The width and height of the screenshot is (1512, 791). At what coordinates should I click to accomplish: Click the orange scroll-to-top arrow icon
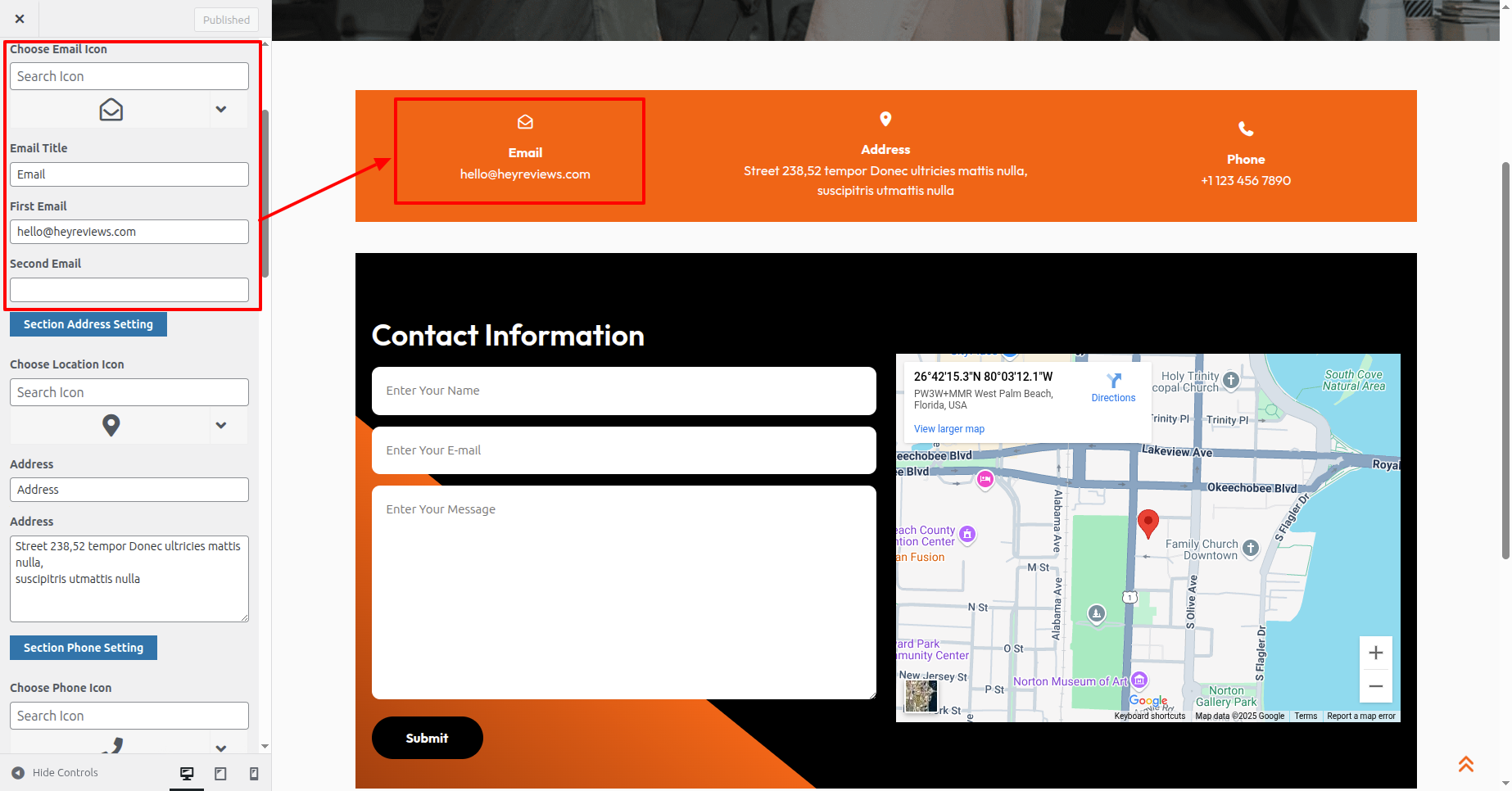[1465, 764]
